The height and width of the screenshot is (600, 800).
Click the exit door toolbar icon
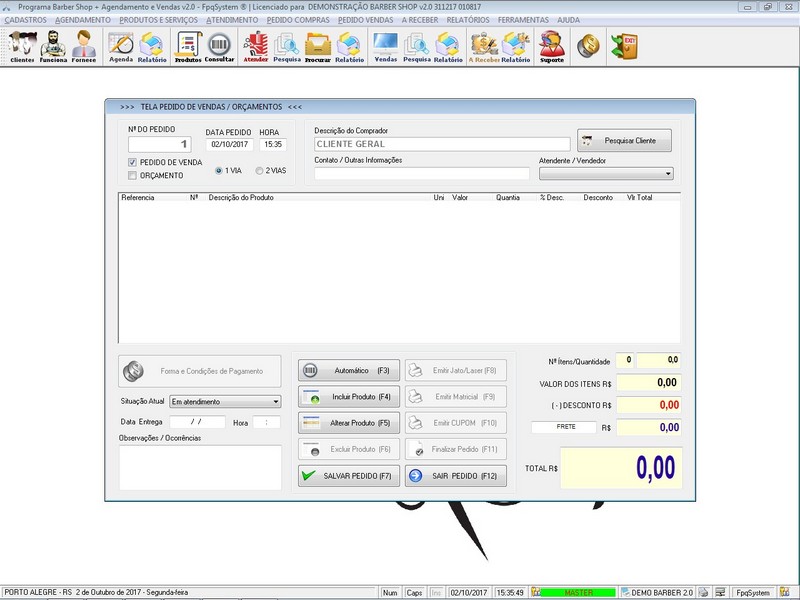coord(624,46)
